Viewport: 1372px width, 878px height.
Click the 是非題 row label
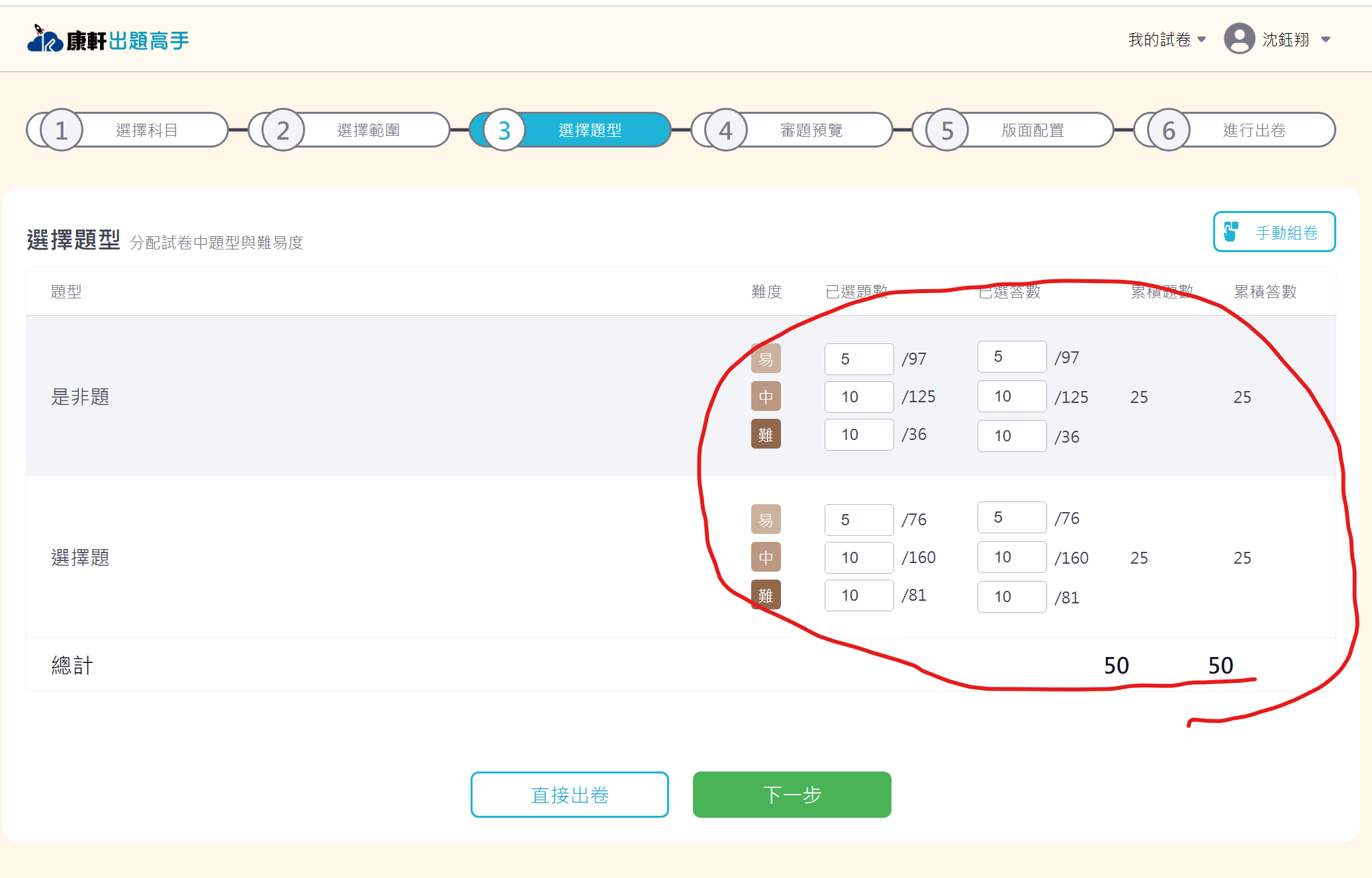pos(80,396)
